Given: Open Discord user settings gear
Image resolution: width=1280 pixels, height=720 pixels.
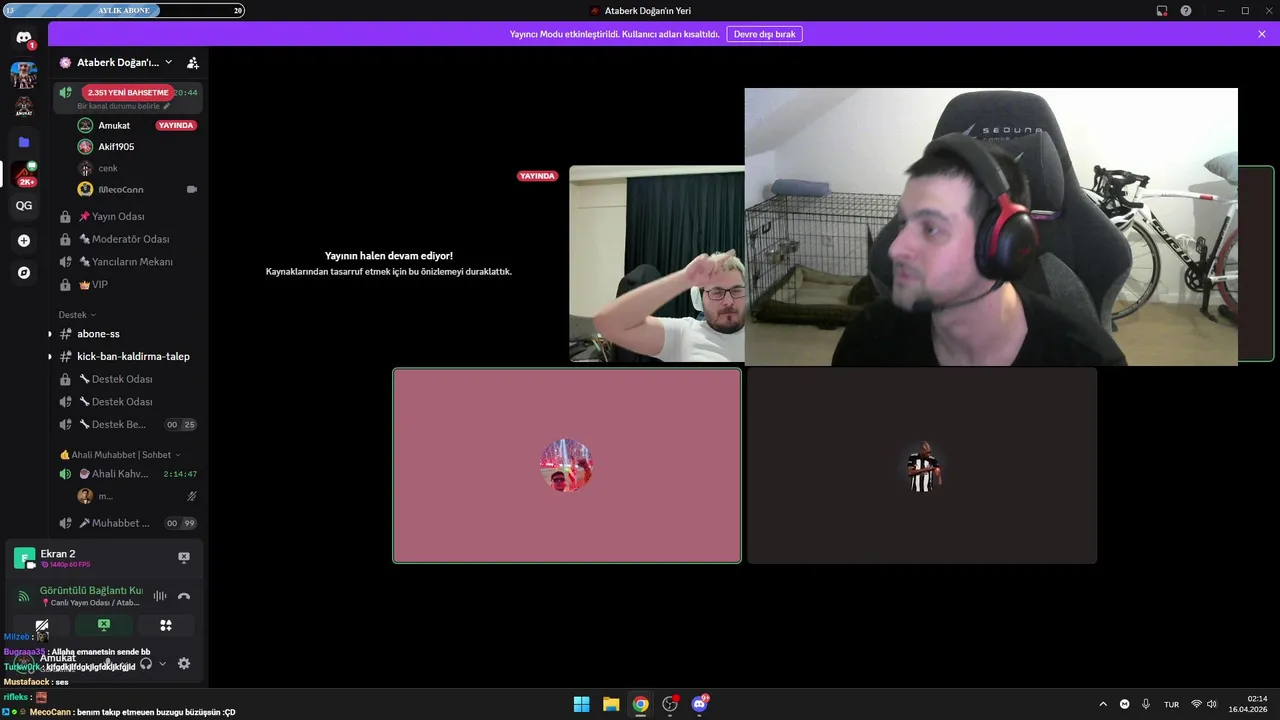Looking at the screenshot, I should point(184,663).
